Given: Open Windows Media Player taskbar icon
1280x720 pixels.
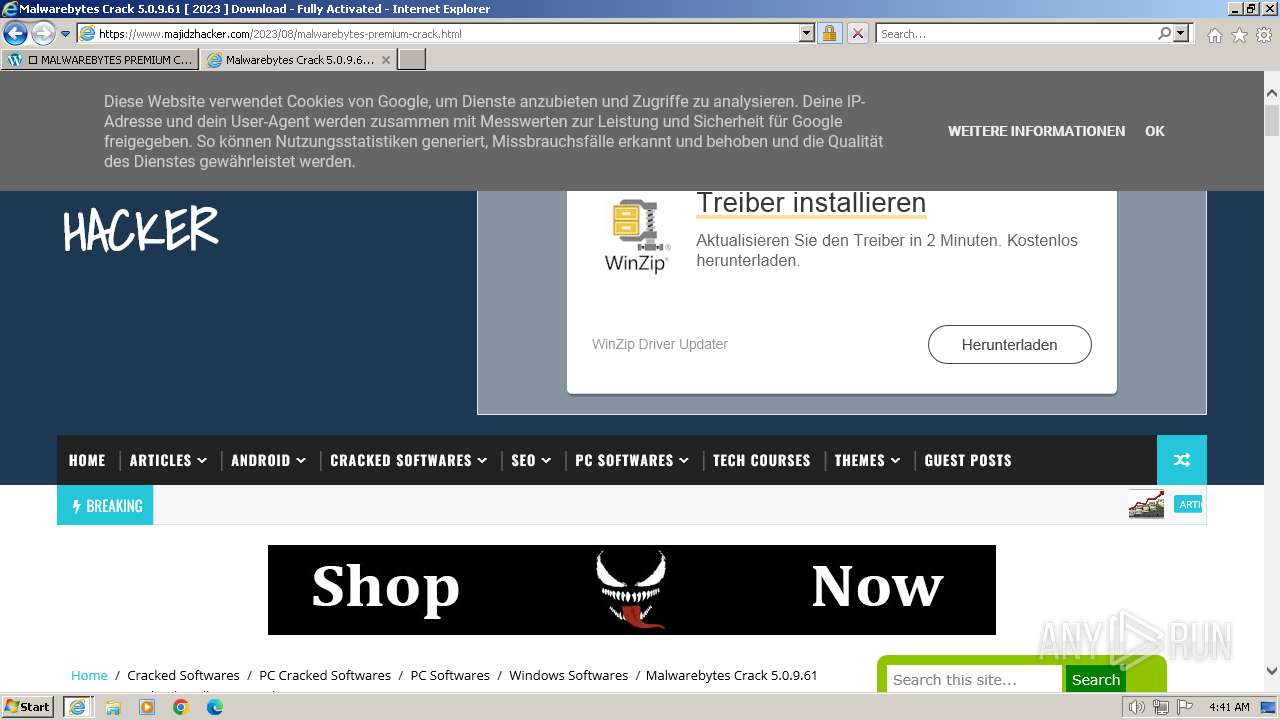Looking at the screenshot, I should (147, 707).
